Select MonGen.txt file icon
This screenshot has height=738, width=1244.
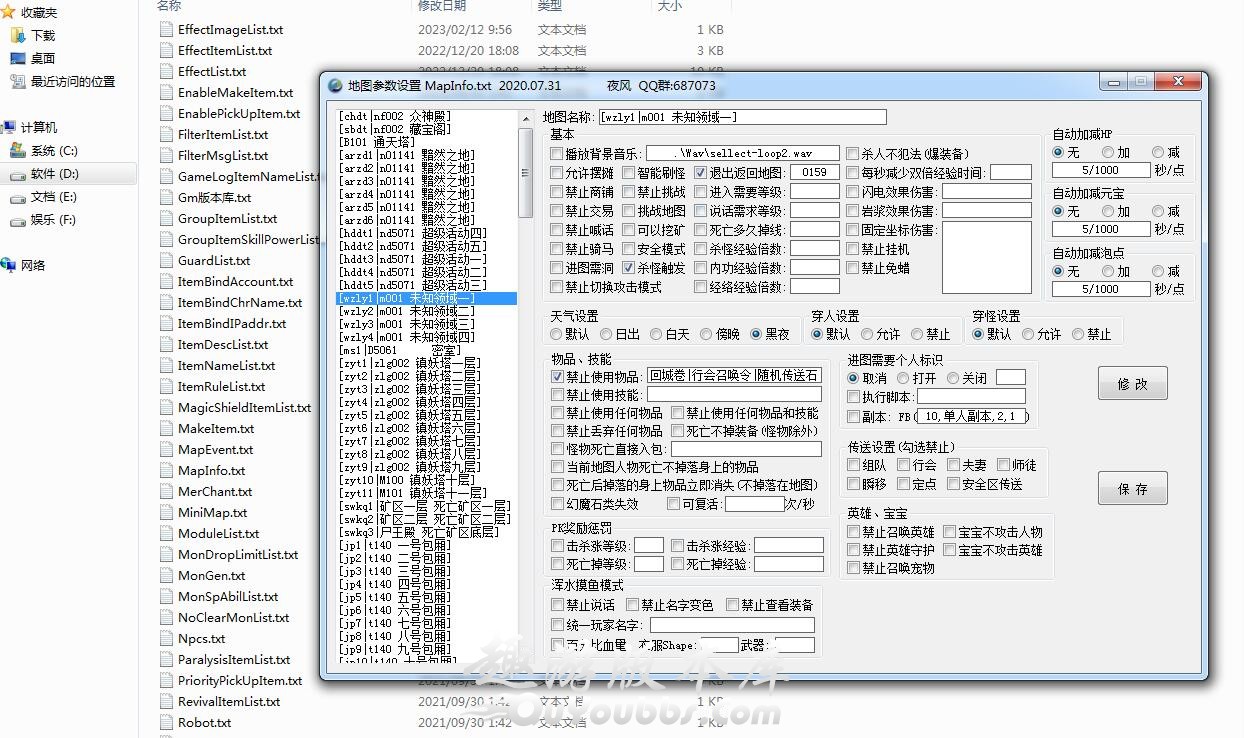click(x=166, y=575)
